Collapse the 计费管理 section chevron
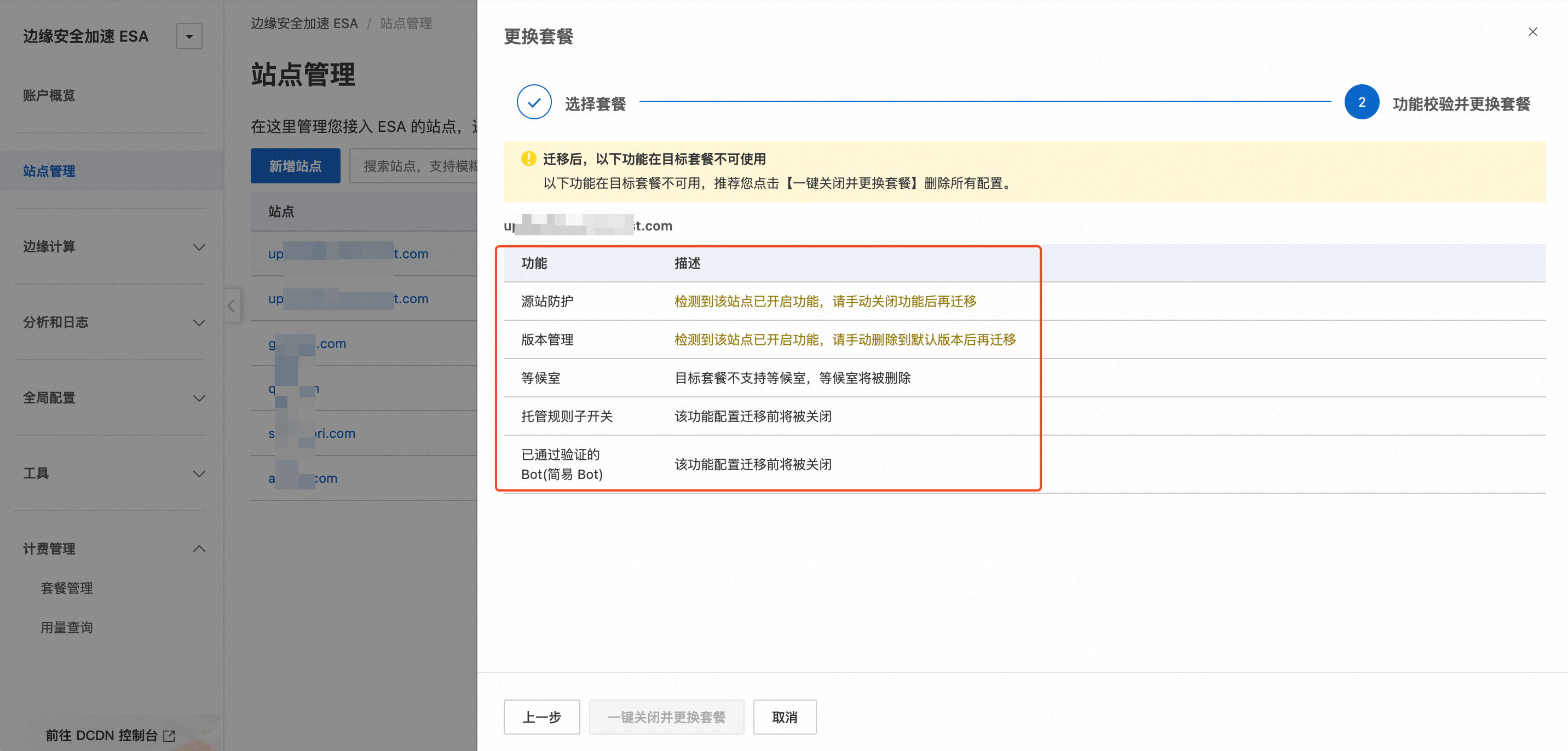The height and width of the screenshot is (751, 1568). coord(198,549)
